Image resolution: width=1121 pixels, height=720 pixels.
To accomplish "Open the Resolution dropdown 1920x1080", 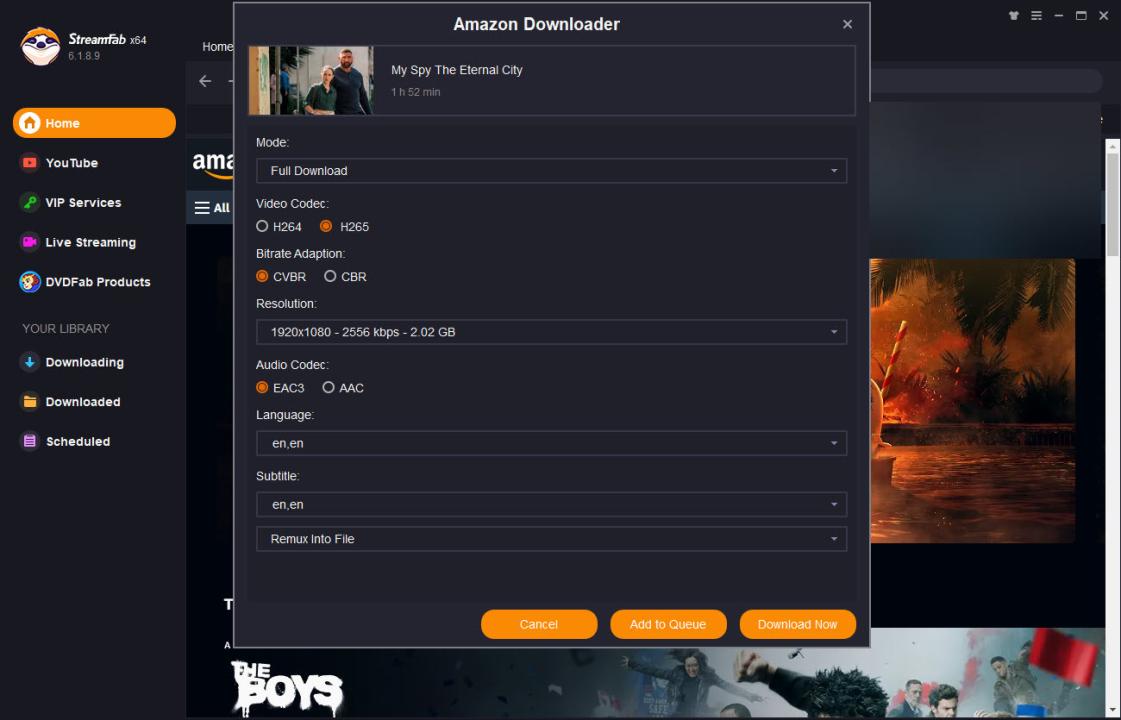I will point(551,332).
